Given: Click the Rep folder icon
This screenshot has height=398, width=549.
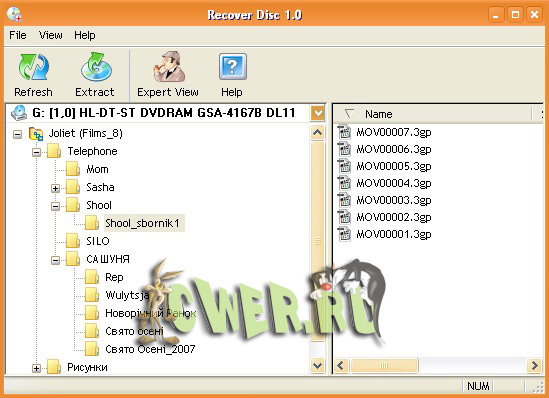Looking at the screenshot, I should pyautogui.click(x=92, y=277).
